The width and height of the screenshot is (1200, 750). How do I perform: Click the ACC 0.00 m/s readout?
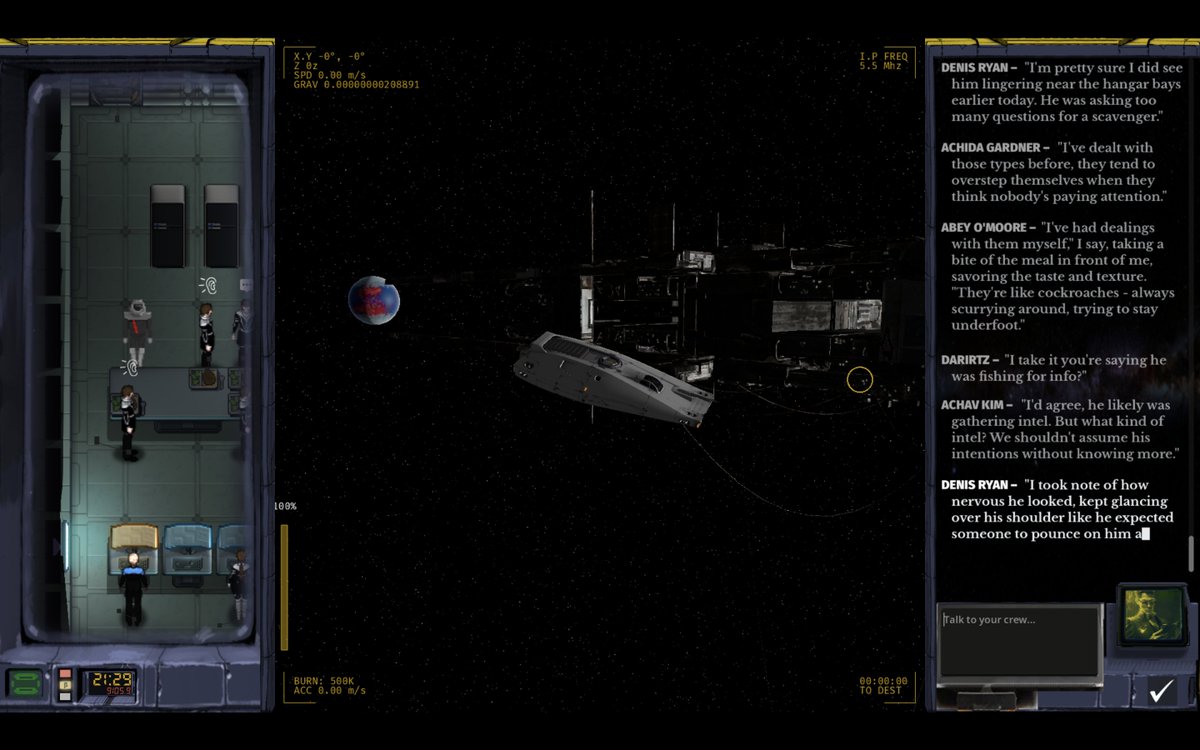[x=330, y=690]
